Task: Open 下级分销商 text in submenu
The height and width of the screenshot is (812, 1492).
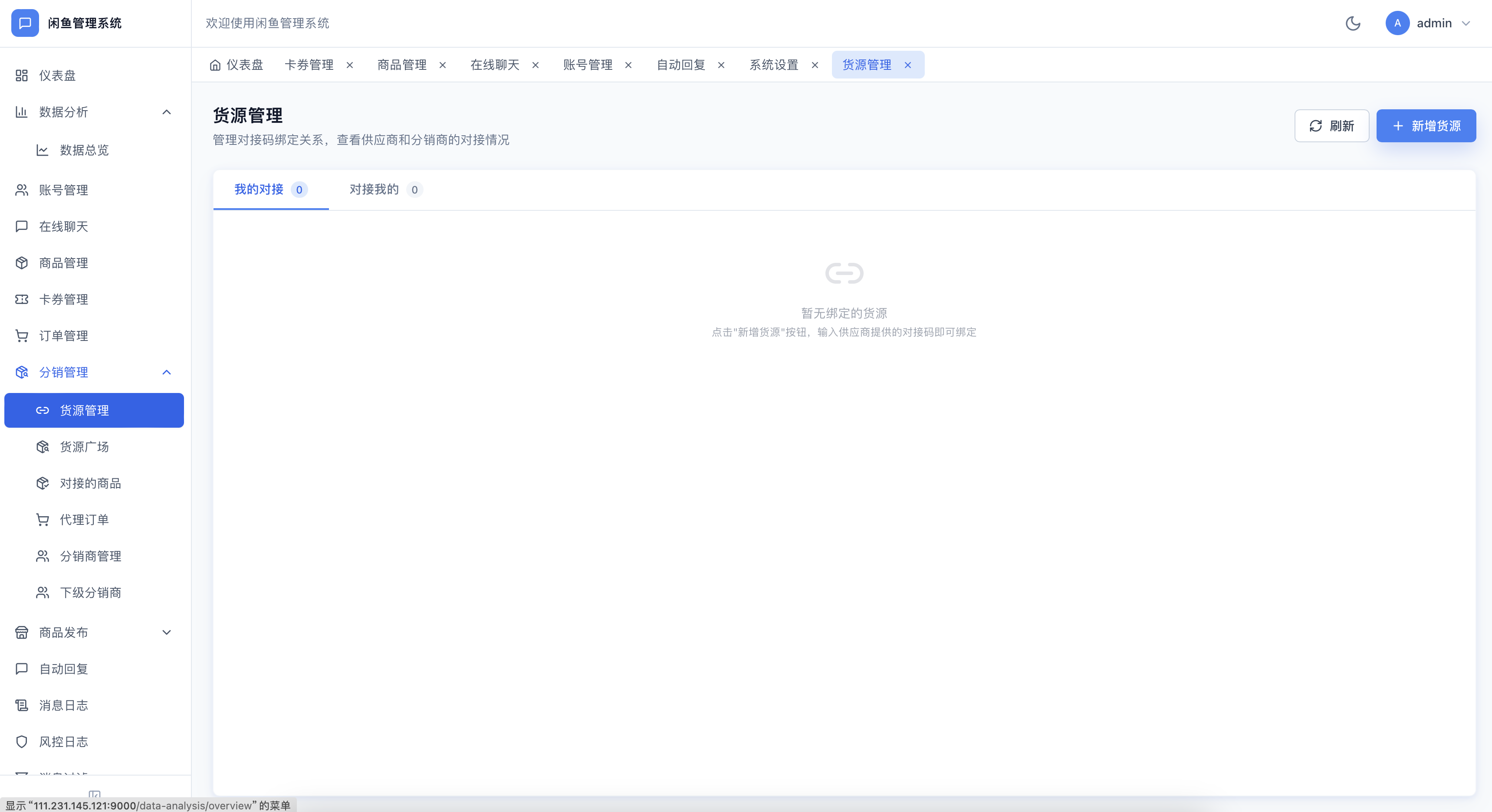Action: [x=91, y=593]
